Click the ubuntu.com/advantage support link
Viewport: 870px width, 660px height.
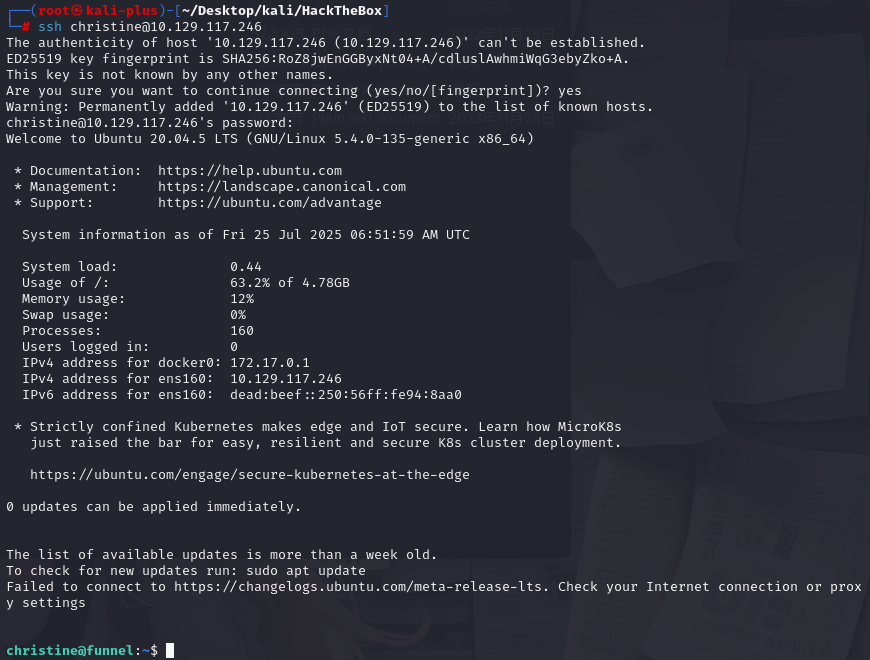(269, 203)
